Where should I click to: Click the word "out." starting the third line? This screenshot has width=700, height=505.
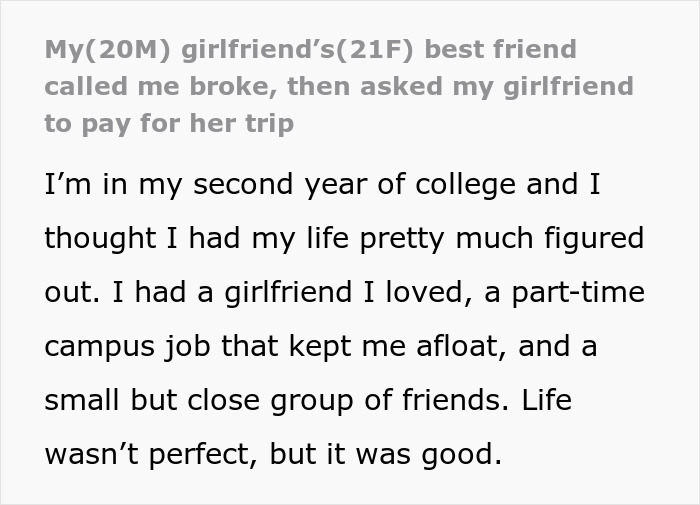click(x=70, y=294)
